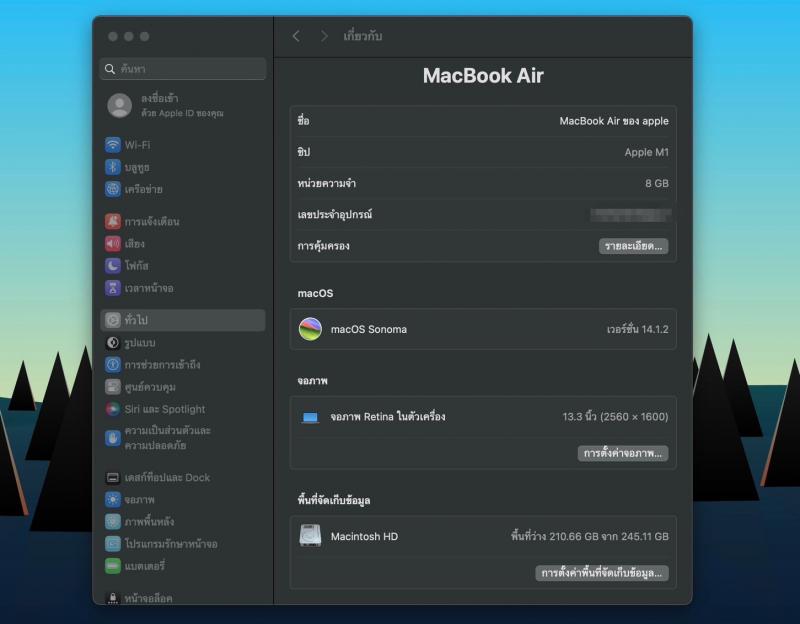Open Wi-Fi settings icon in sidebar
Screen dimensions: 800x624
(x=113, y=145)
